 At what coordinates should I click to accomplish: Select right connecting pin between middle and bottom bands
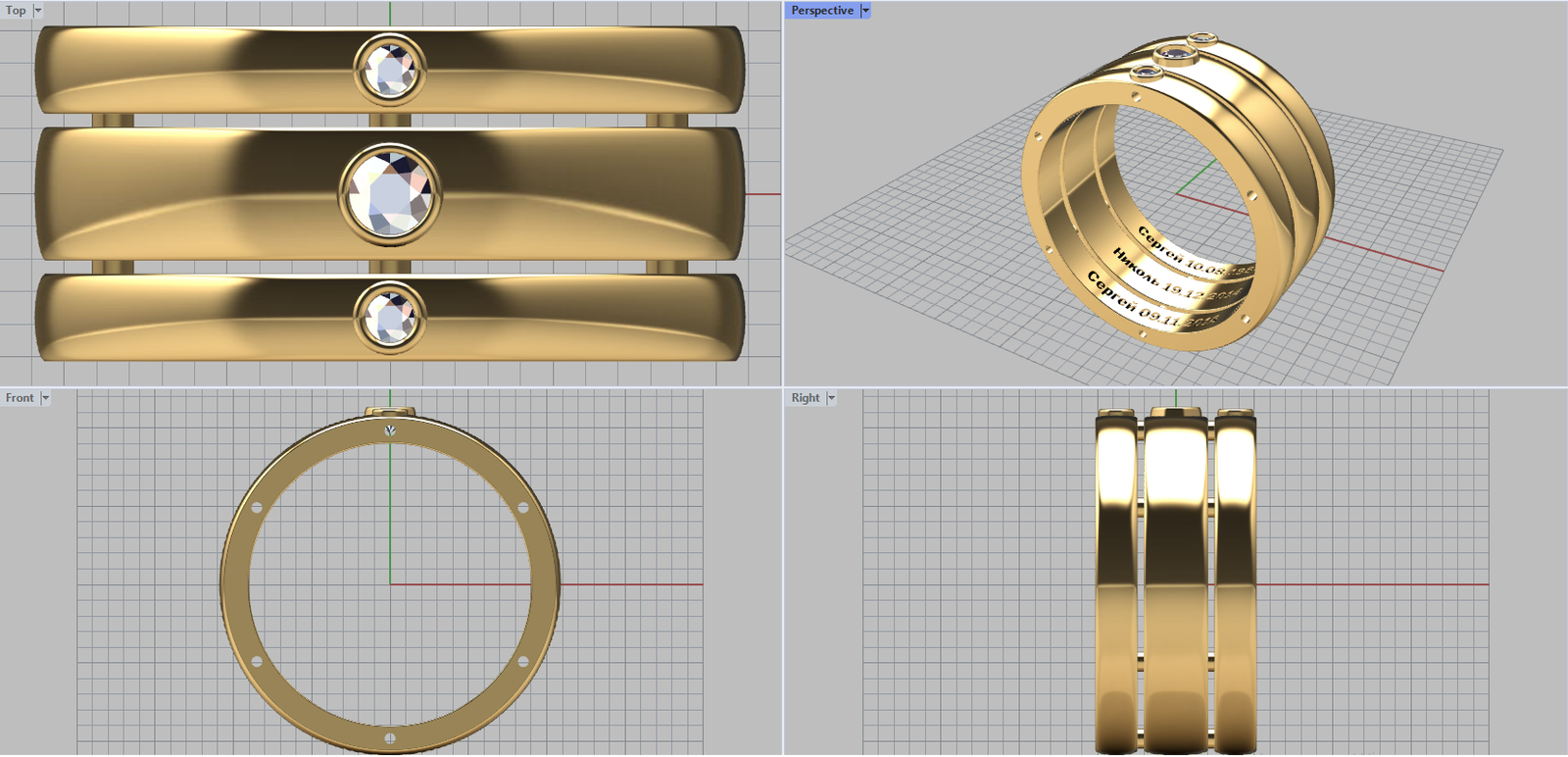pos(666,267)
